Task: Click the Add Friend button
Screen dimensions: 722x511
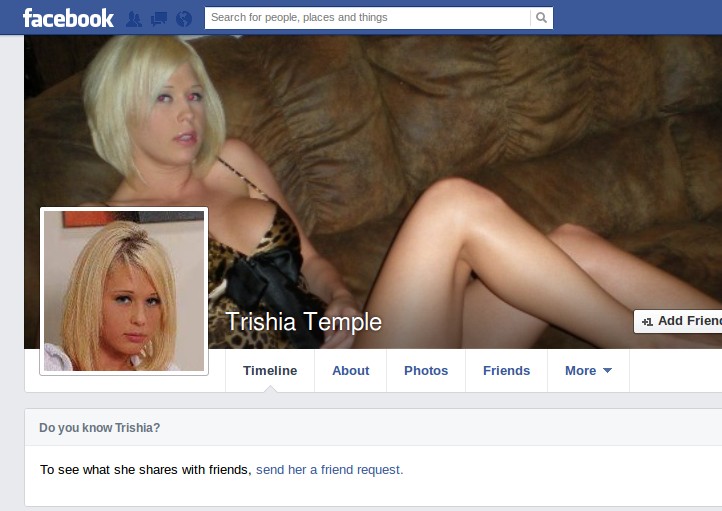Action: pos(678,321)
